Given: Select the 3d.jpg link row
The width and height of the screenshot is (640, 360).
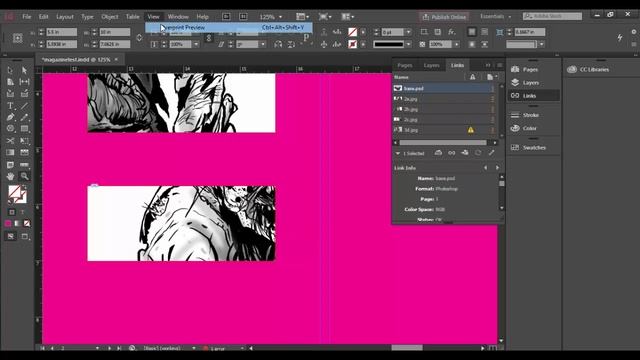Looking at the screenshot, I should (x=443, y=130).
